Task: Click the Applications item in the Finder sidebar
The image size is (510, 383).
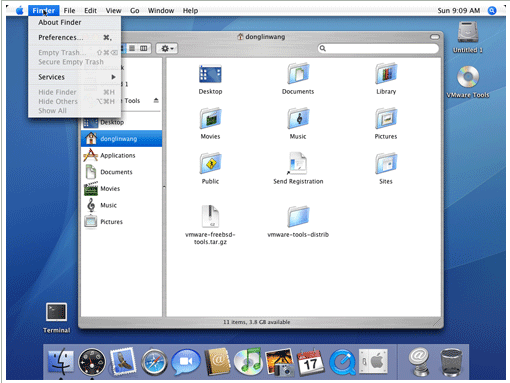Action: 121,155
